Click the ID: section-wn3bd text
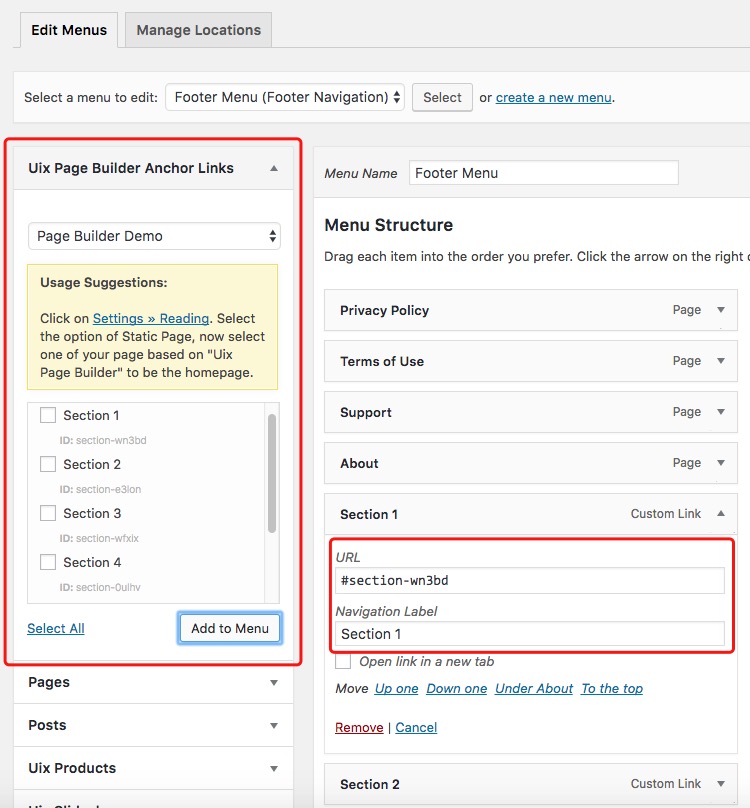 (103, 440)
